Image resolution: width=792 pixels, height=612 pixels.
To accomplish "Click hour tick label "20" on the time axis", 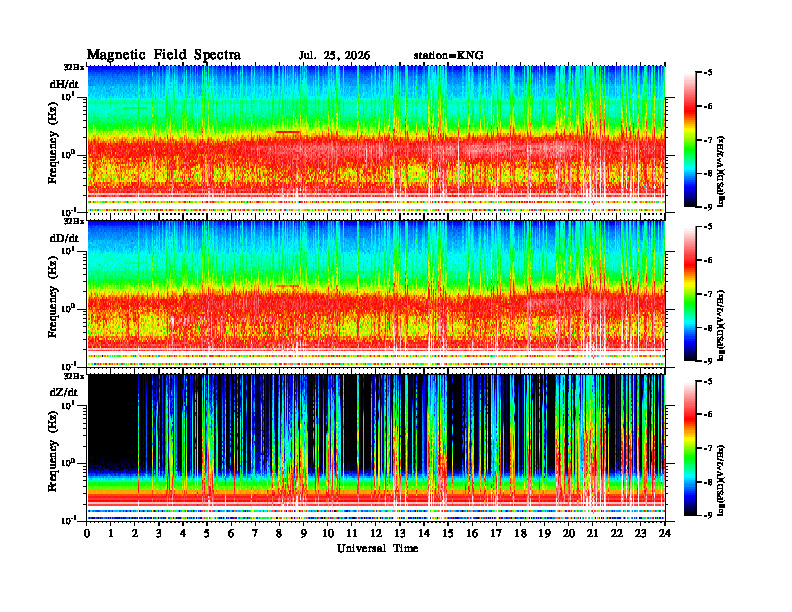I will pos(569,534).
